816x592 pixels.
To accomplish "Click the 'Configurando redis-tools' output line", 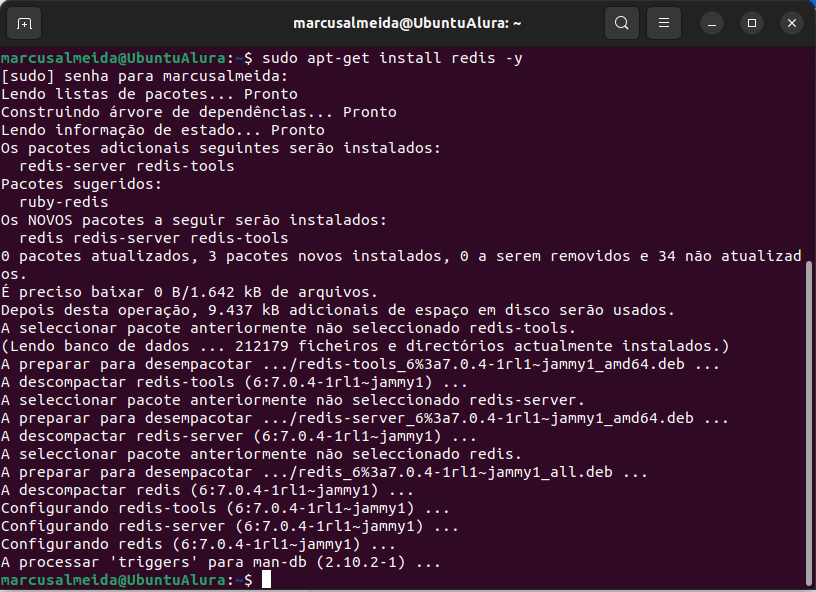I will point(225,508).
